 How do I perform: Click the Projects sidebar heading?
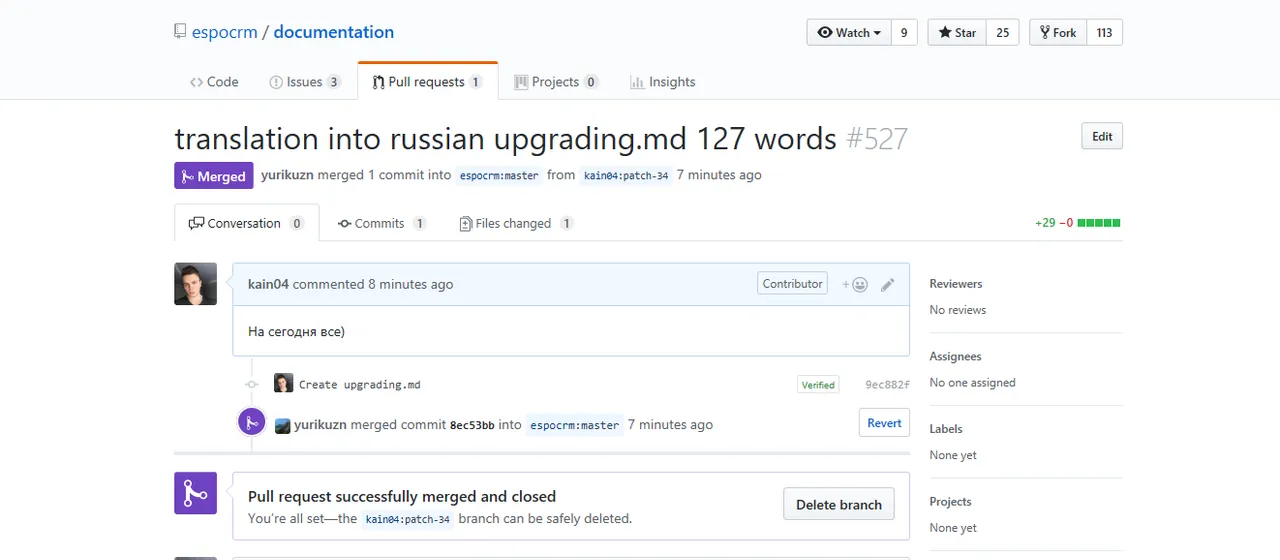(x=950, y=502)
